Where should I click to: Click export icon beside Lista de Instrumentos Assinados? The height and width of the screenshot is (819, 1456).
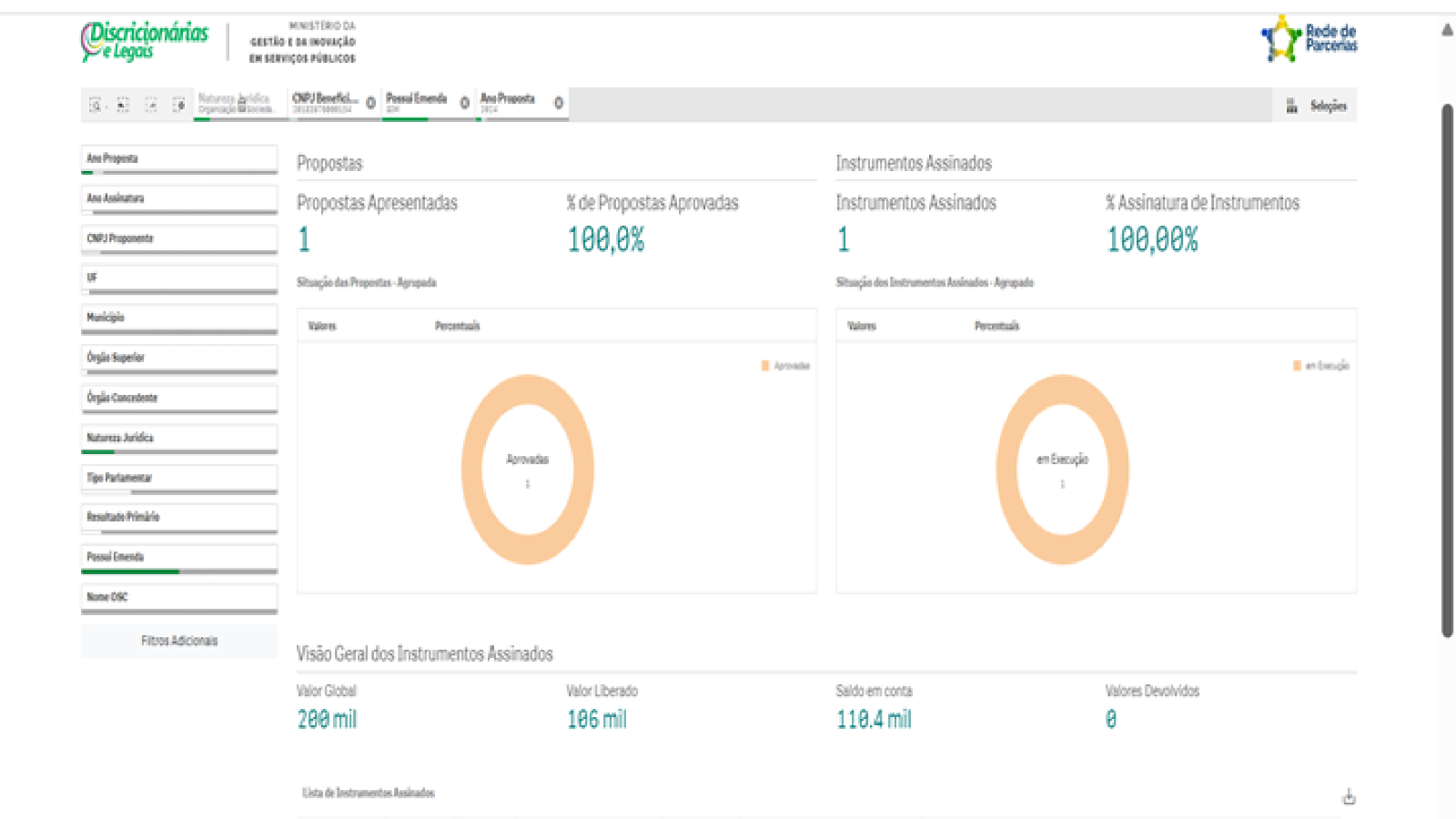1349,797
